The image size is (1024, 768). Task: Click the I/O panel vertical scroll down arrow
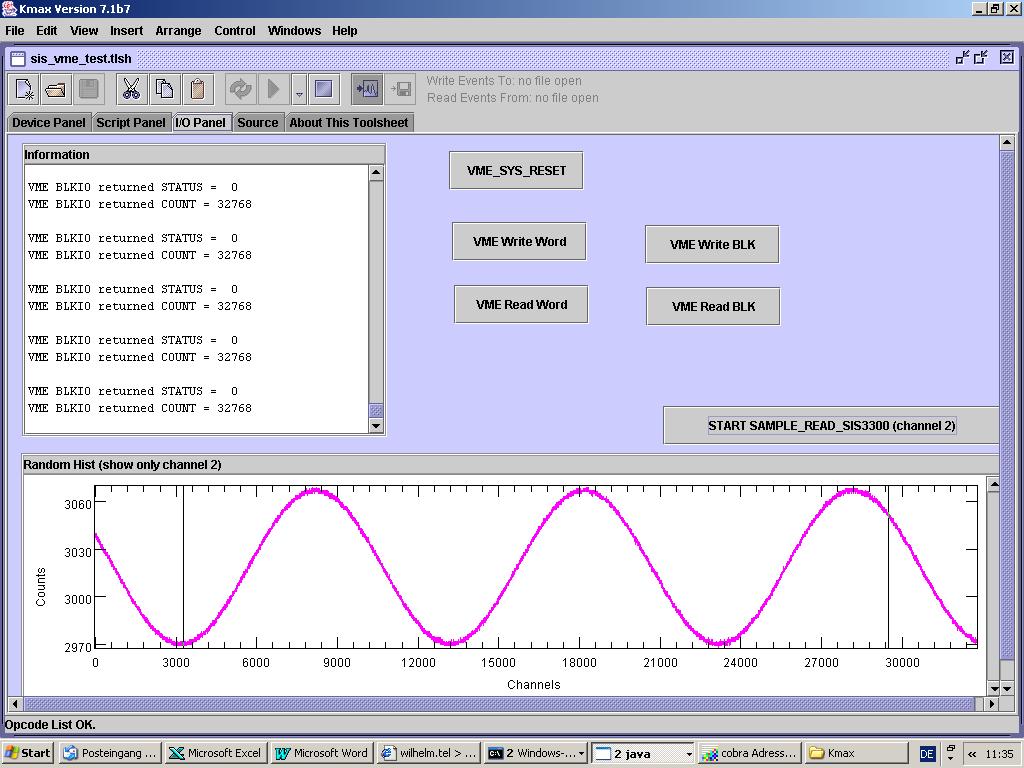tap(1006, 688)
